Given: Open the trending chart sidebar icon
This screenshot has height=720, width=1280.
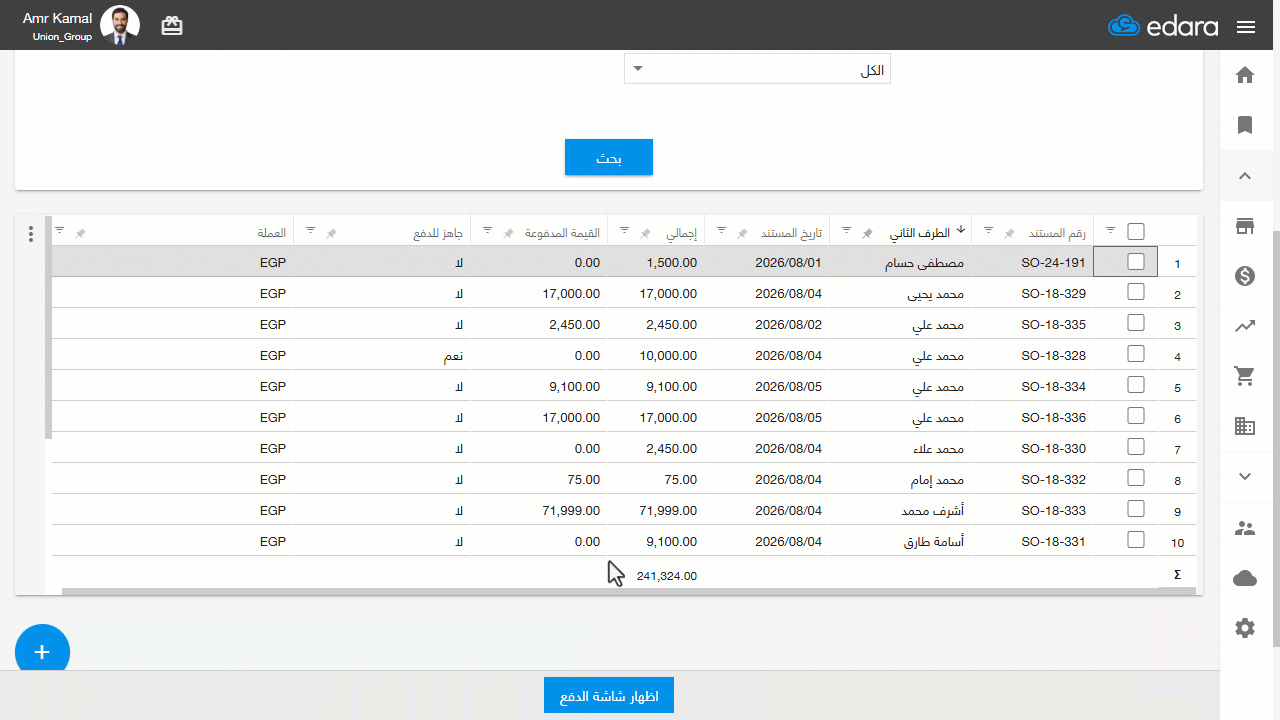Looking at the screenshot, I should click(1245, 326).
